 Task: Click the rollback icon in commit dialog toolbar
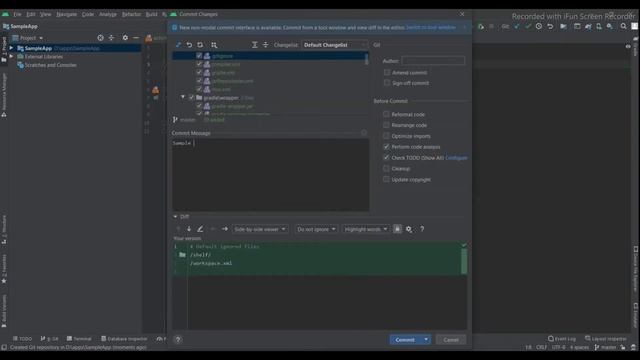[189, 45]
